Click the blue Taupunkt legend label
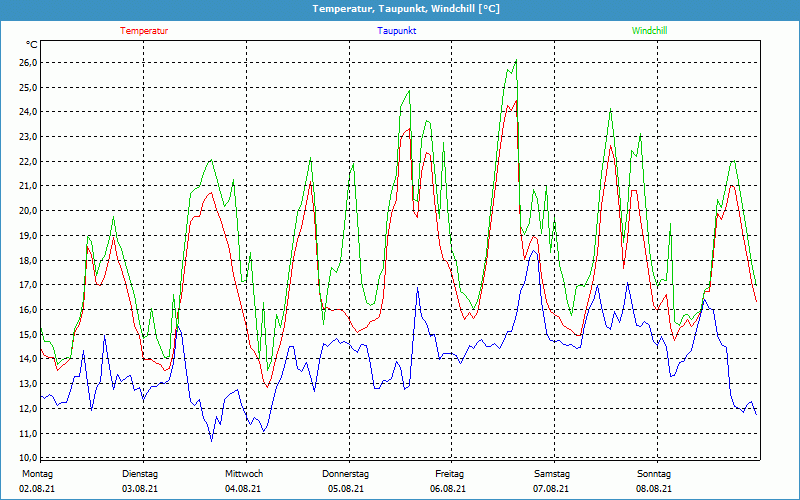Screen dimensions: 800x500 pyautogui.click(x=396, y=31)
